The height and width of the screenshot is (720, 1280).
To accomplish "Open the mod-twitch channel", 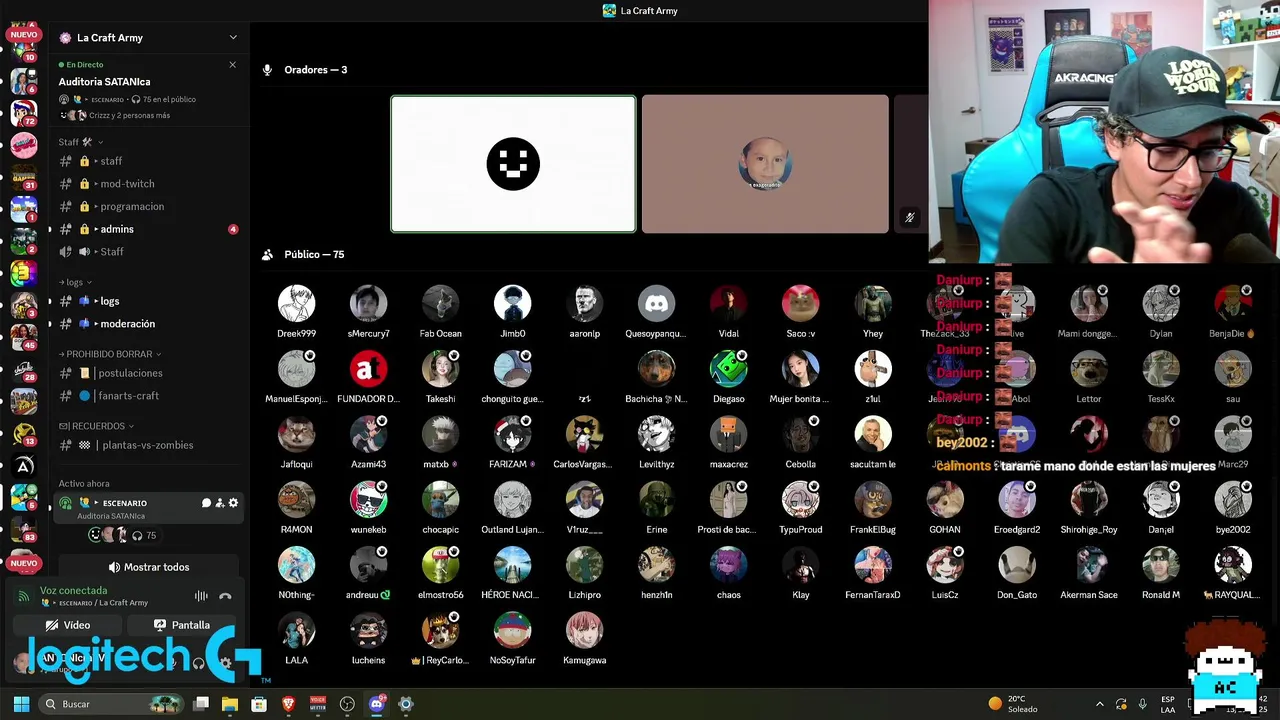I will coord(148,184).
